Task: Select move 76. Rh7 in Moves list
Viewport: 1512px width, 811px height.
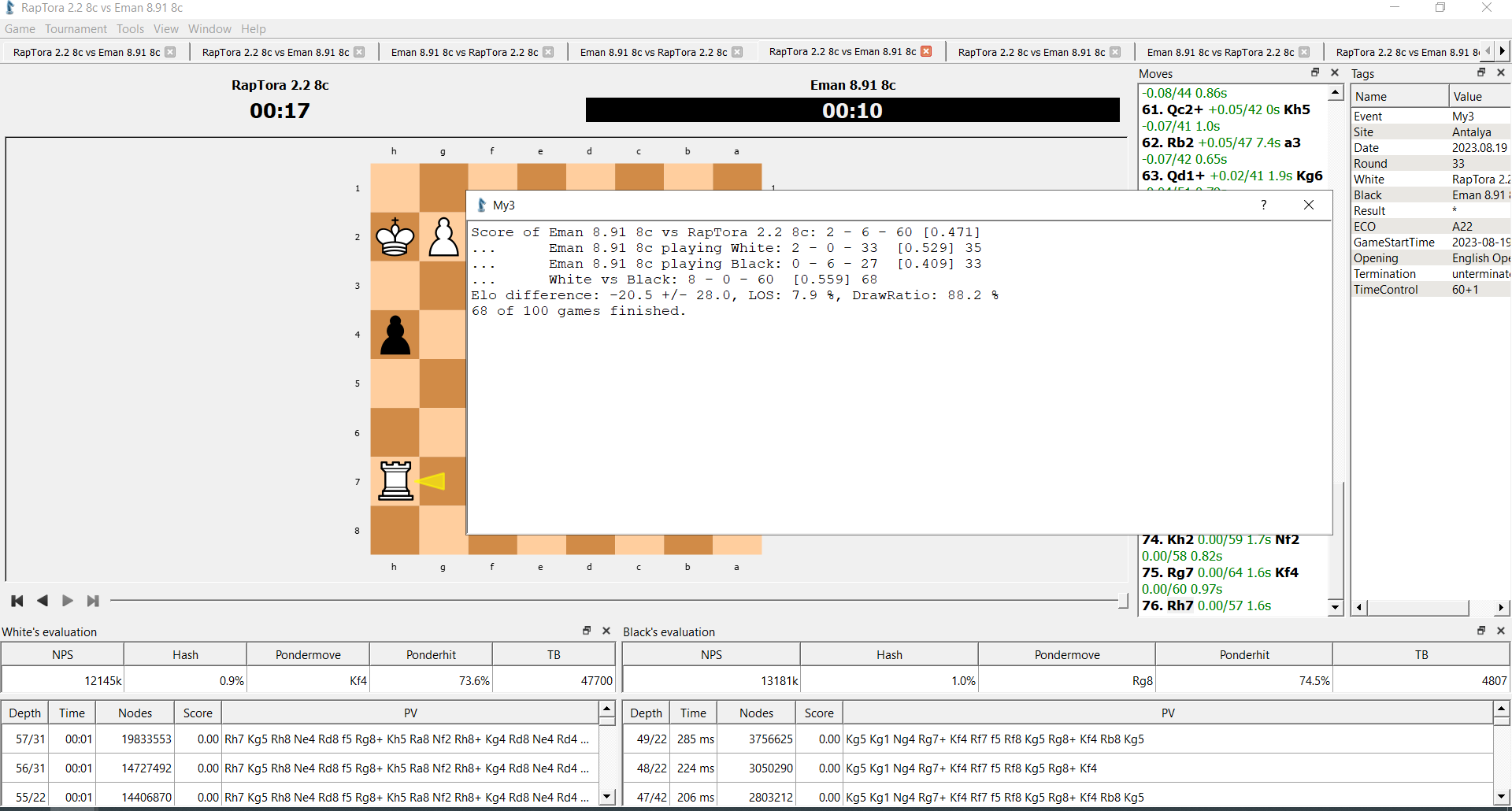Action: tap(1168, 605)
